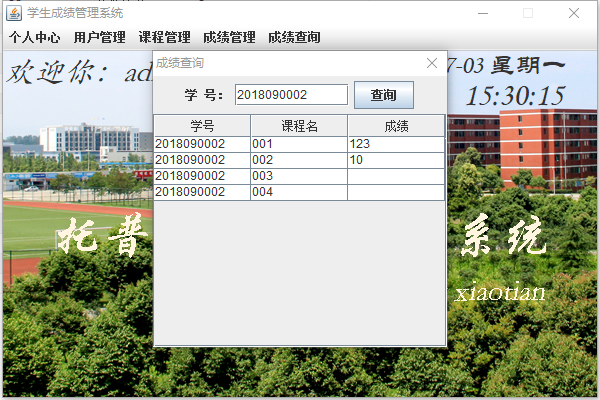This screenshot has width=600, height=400.
Task: Click the 查询 button
Action: 384,95
